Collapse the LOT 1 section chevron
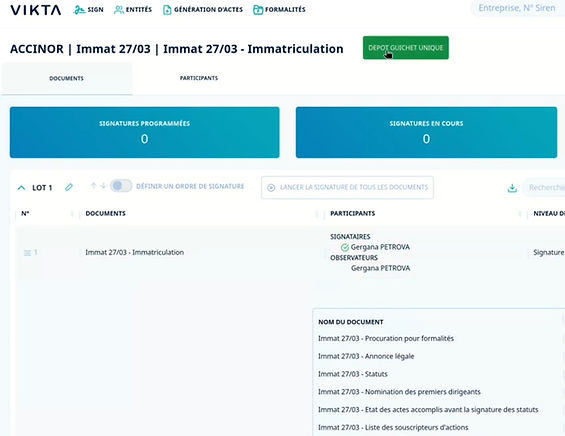 (x=21, y=188)
